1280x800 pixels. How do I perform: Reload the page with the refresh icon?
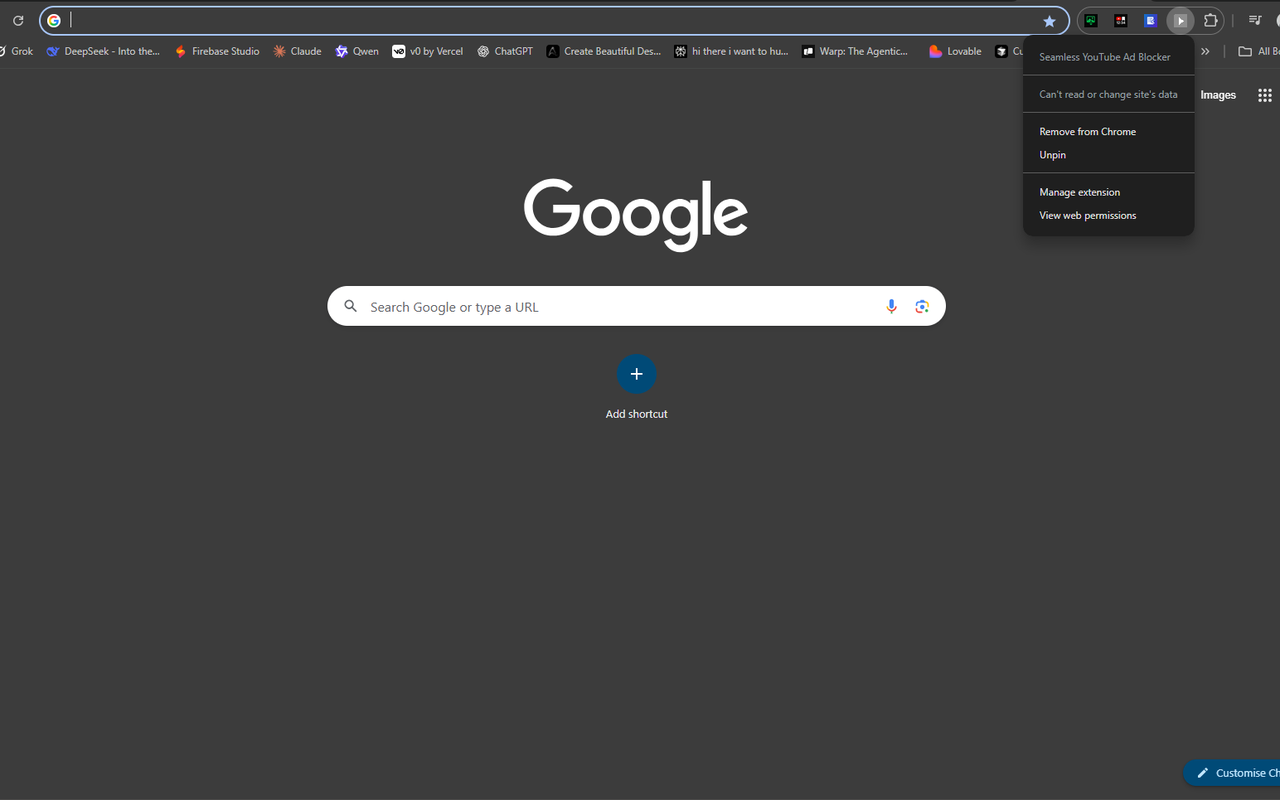click(18, 21)
